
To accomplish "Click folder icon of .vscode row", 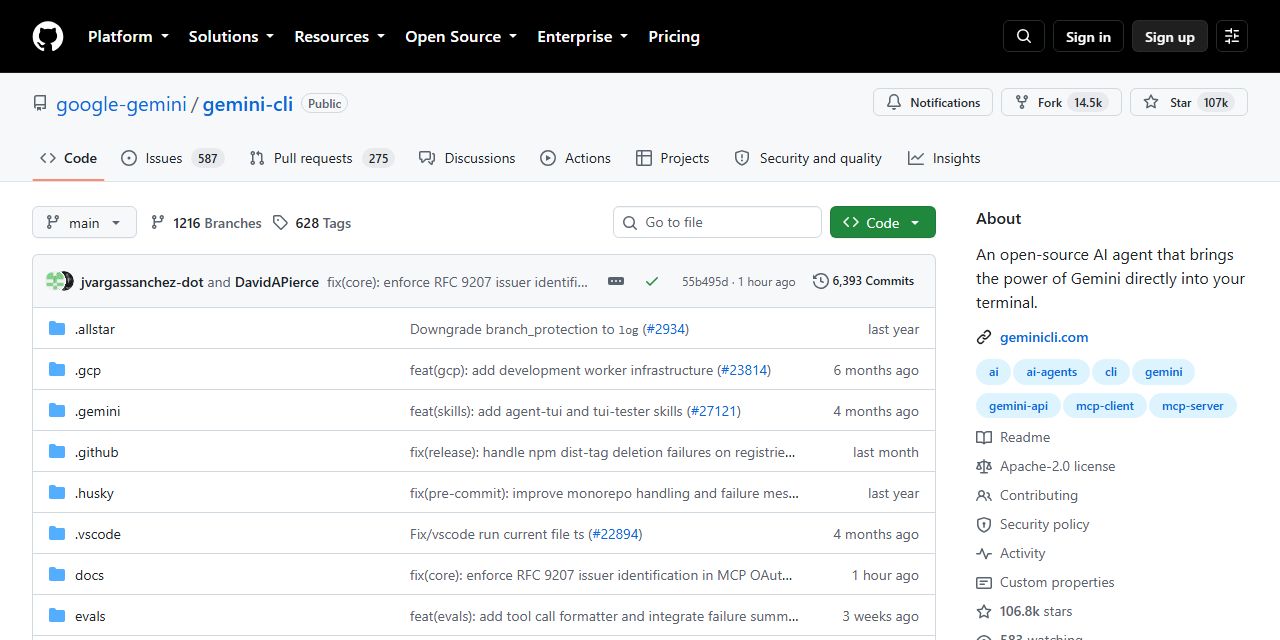I will click(x=57, y=534).
